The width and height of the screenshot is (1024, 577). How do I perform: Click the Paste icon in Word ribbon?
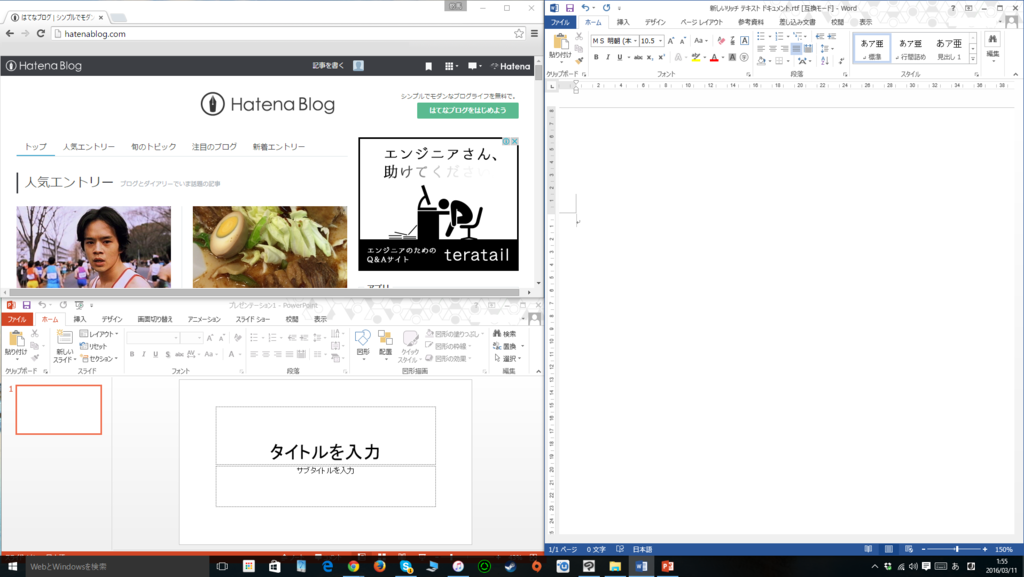[x=560, y=42]
